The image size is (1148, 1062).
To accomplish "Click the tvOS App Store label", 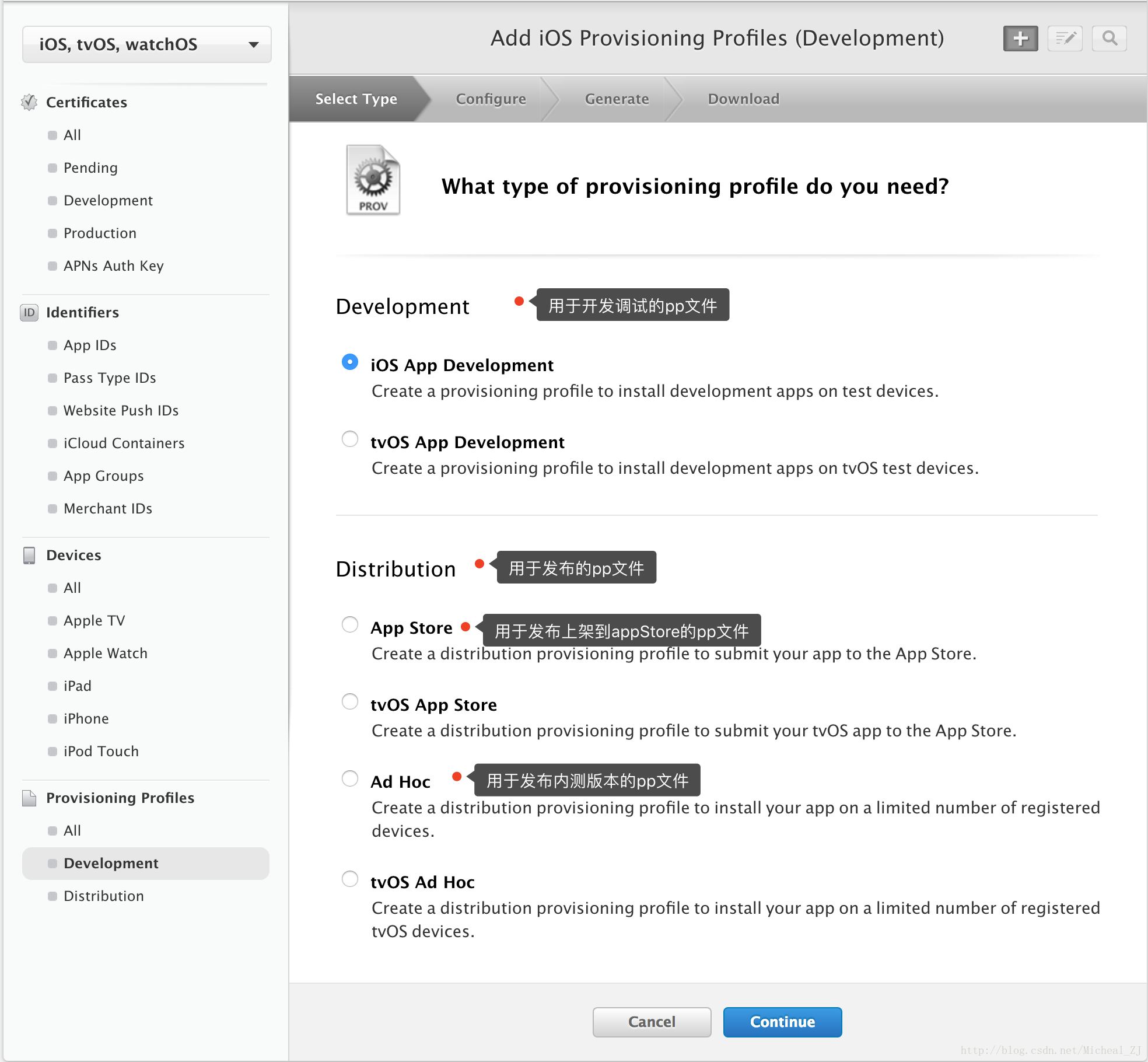I will pyautogui.click(x=433, y=705).
